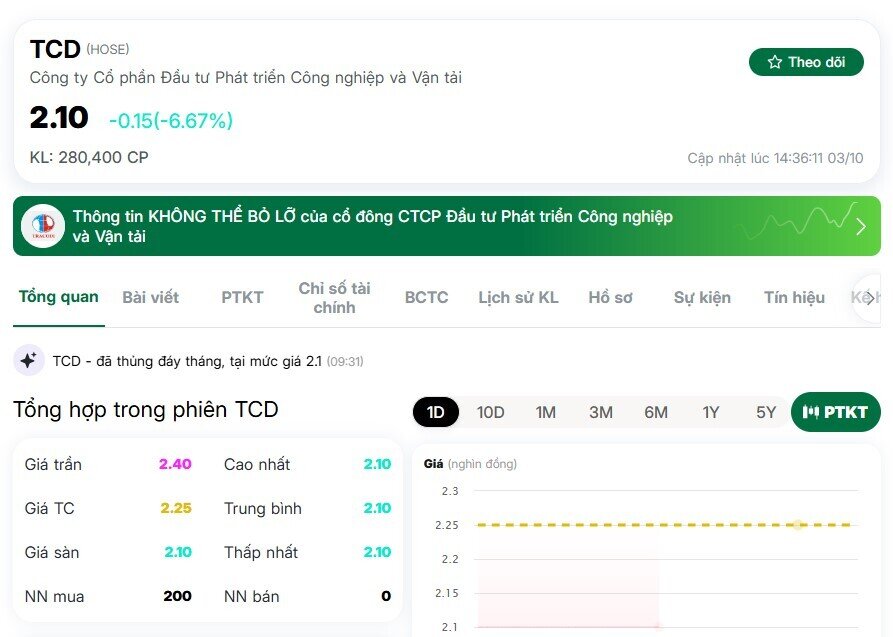View the BCTC financial reports tab

pos(426,297)
